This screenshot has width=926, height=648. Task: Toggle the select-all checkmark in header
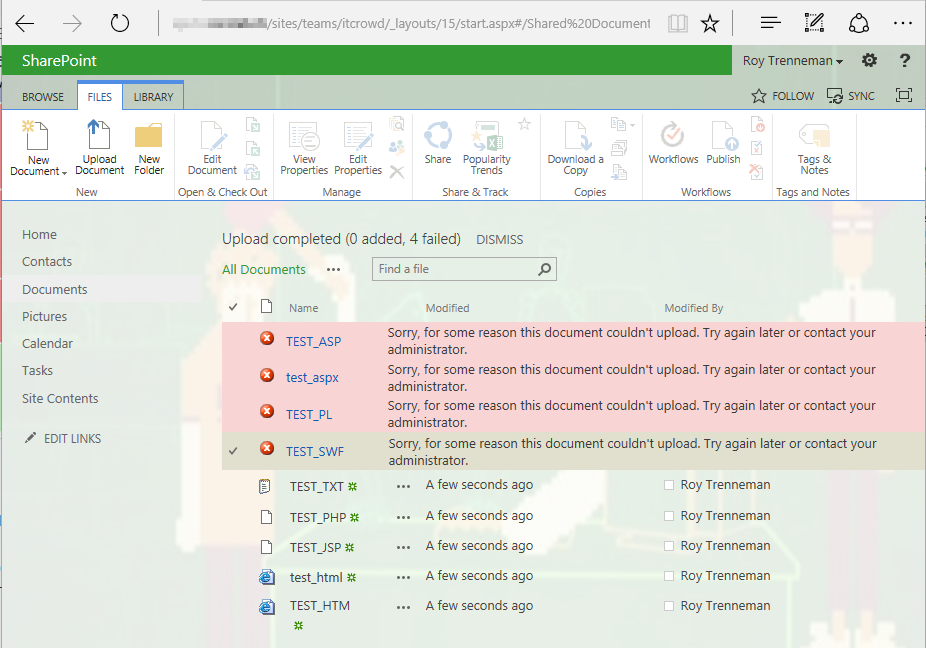click(x=233, y=307)
